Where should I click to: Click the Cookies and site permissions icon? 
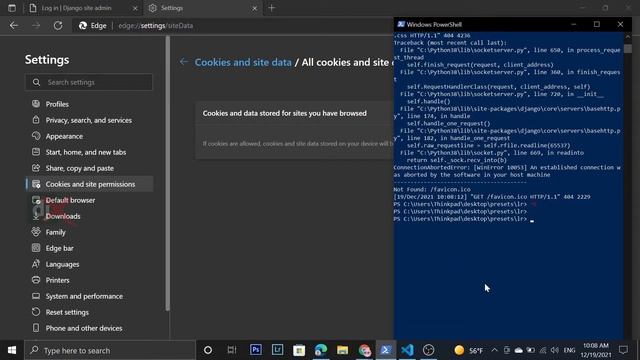pyautogui.click(x=36, y=184)
